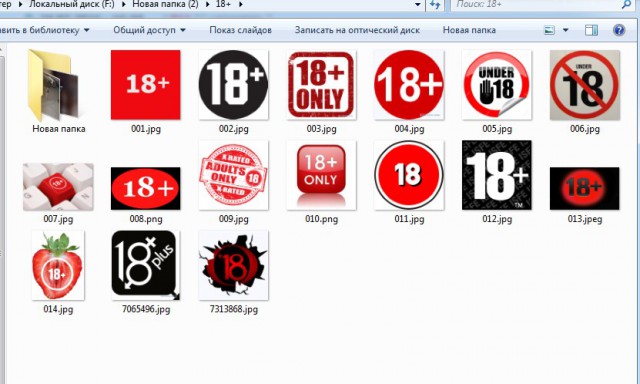Click the file name 005.jpg
Screen dimensions: 640x384
[x=497, y=129]
